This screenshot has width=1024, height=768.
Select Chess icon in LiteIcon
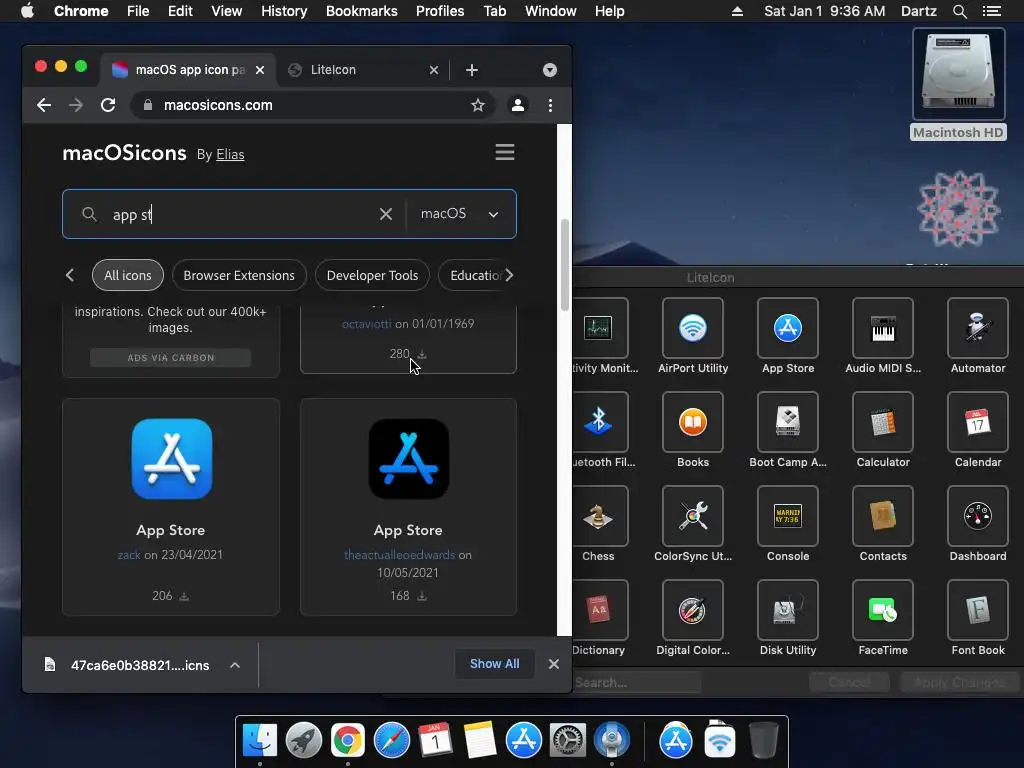pos(600,516)
